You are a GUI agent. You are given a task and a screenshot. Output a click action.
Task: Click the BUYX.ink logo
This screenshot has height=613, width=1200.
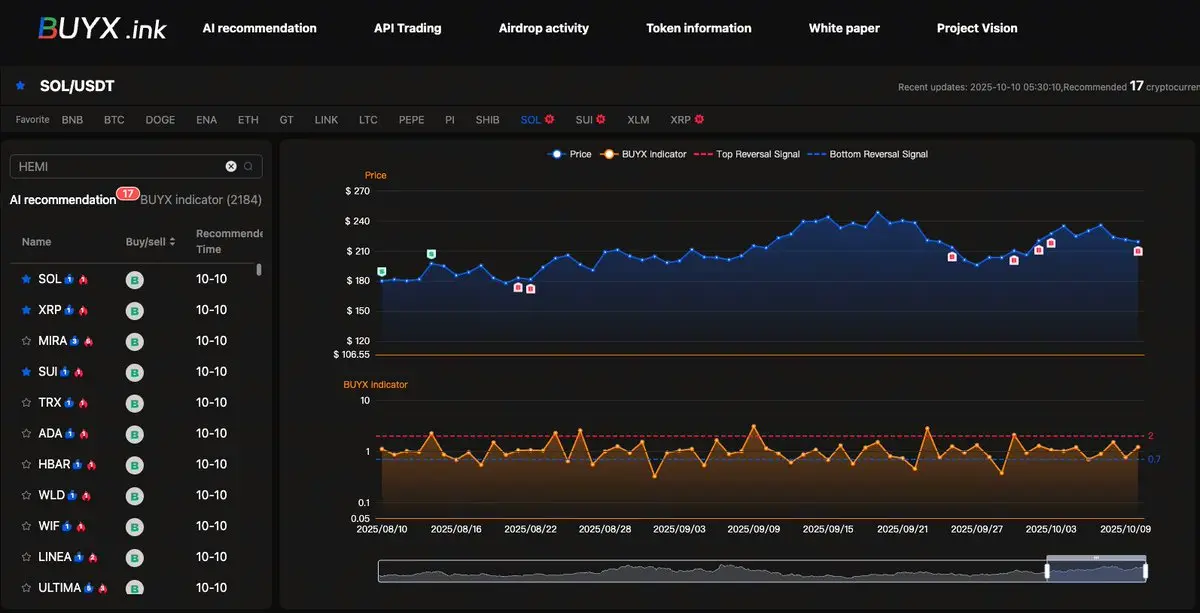pyautogui.click(x=101, y=28)
